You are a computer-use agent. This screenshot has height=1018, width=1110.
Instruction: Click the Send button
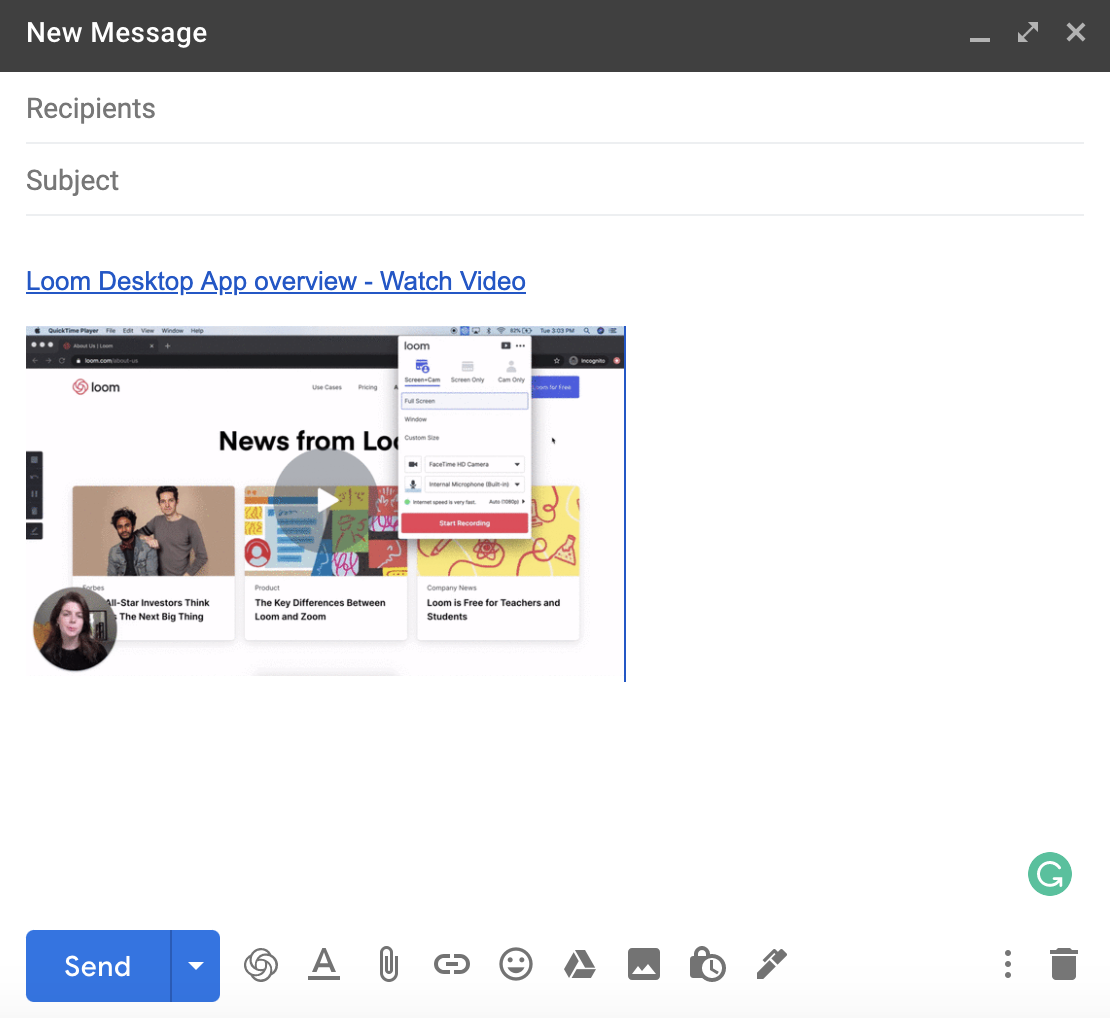98,966
